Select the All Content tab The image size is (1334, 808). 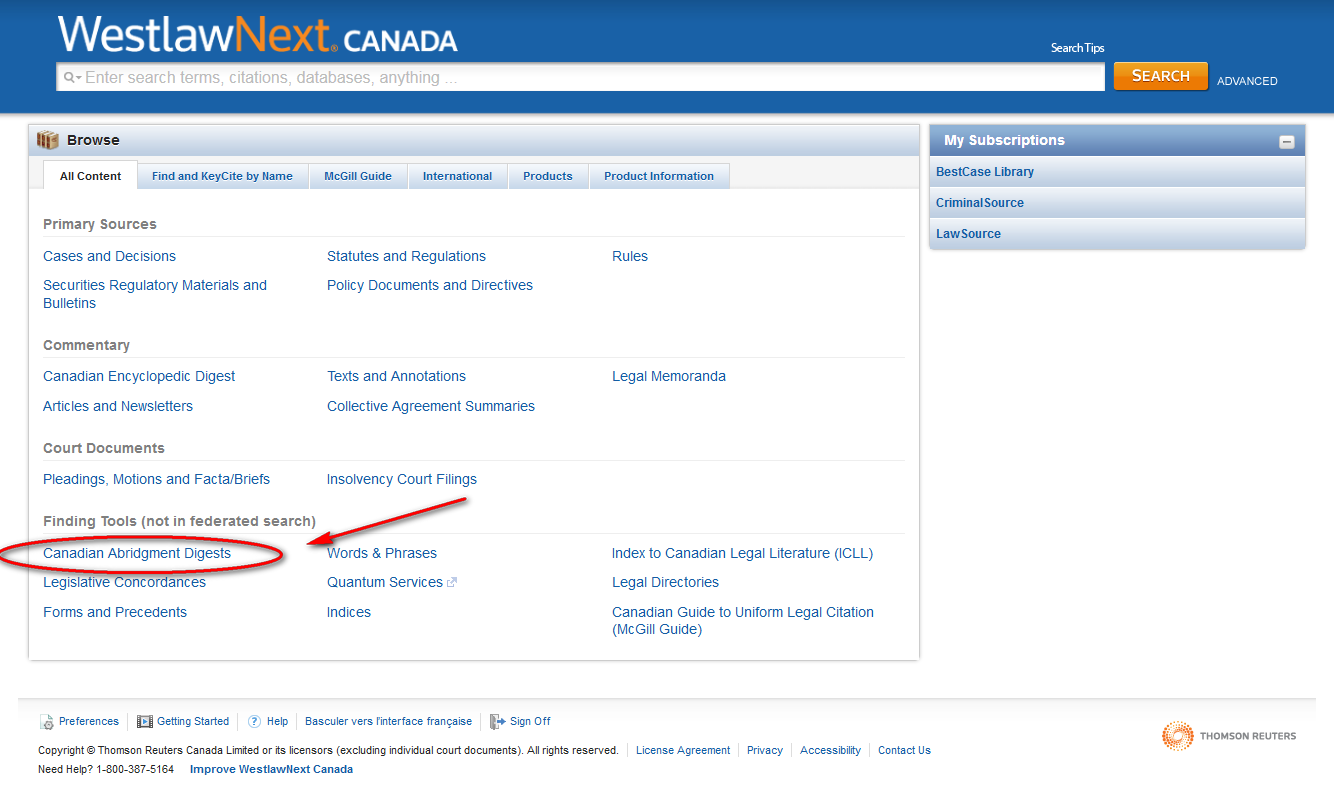90,176
